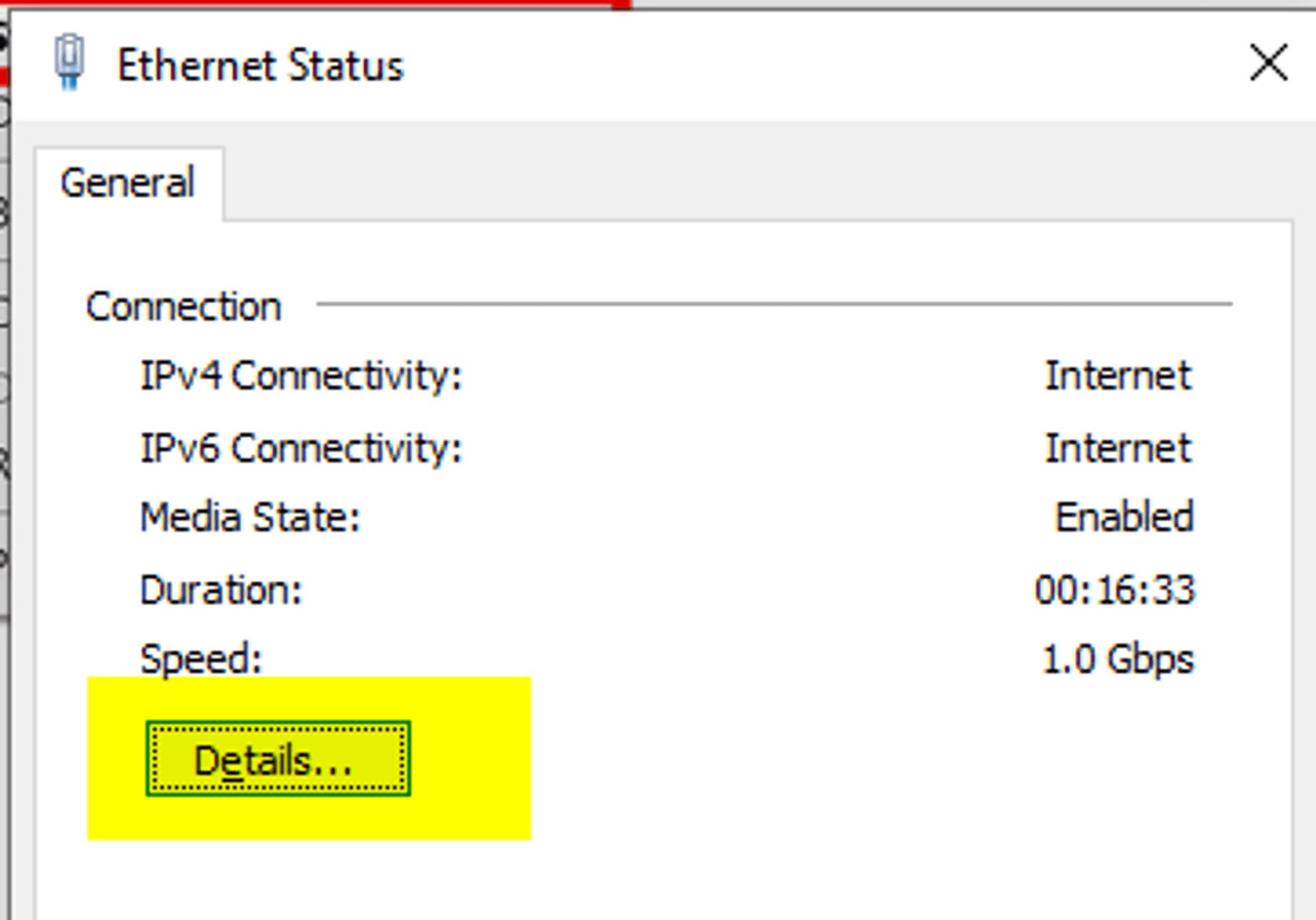Viewport: 1316px width, 920px height.
Task: Click the Ethernet Status window title text
Action: (x=260, y=66)
